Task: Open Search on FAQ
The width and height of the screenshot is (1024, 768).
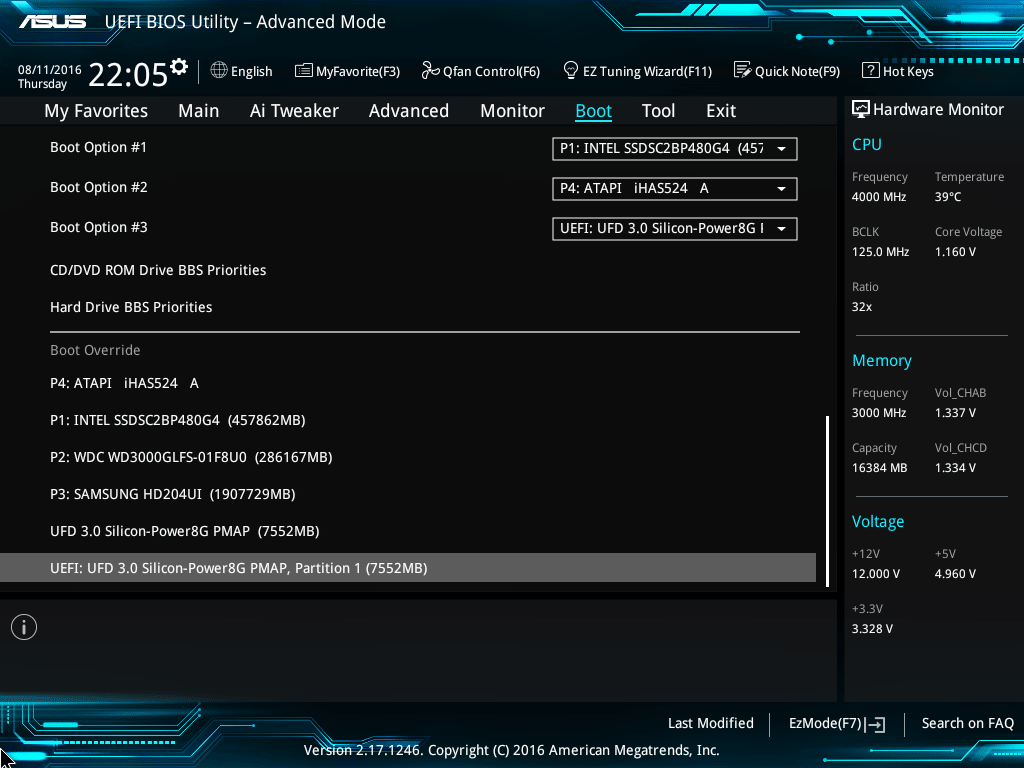Action: [x=967, y=723]
